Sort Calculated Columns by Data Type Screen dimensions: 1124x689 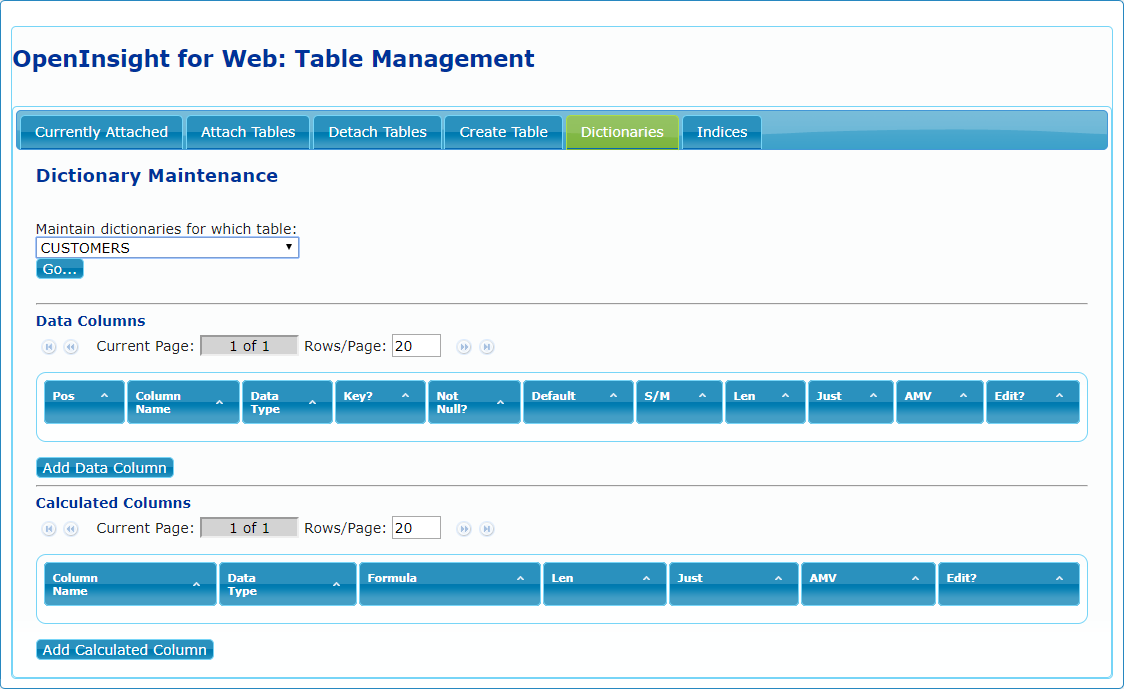coord(288,584)
